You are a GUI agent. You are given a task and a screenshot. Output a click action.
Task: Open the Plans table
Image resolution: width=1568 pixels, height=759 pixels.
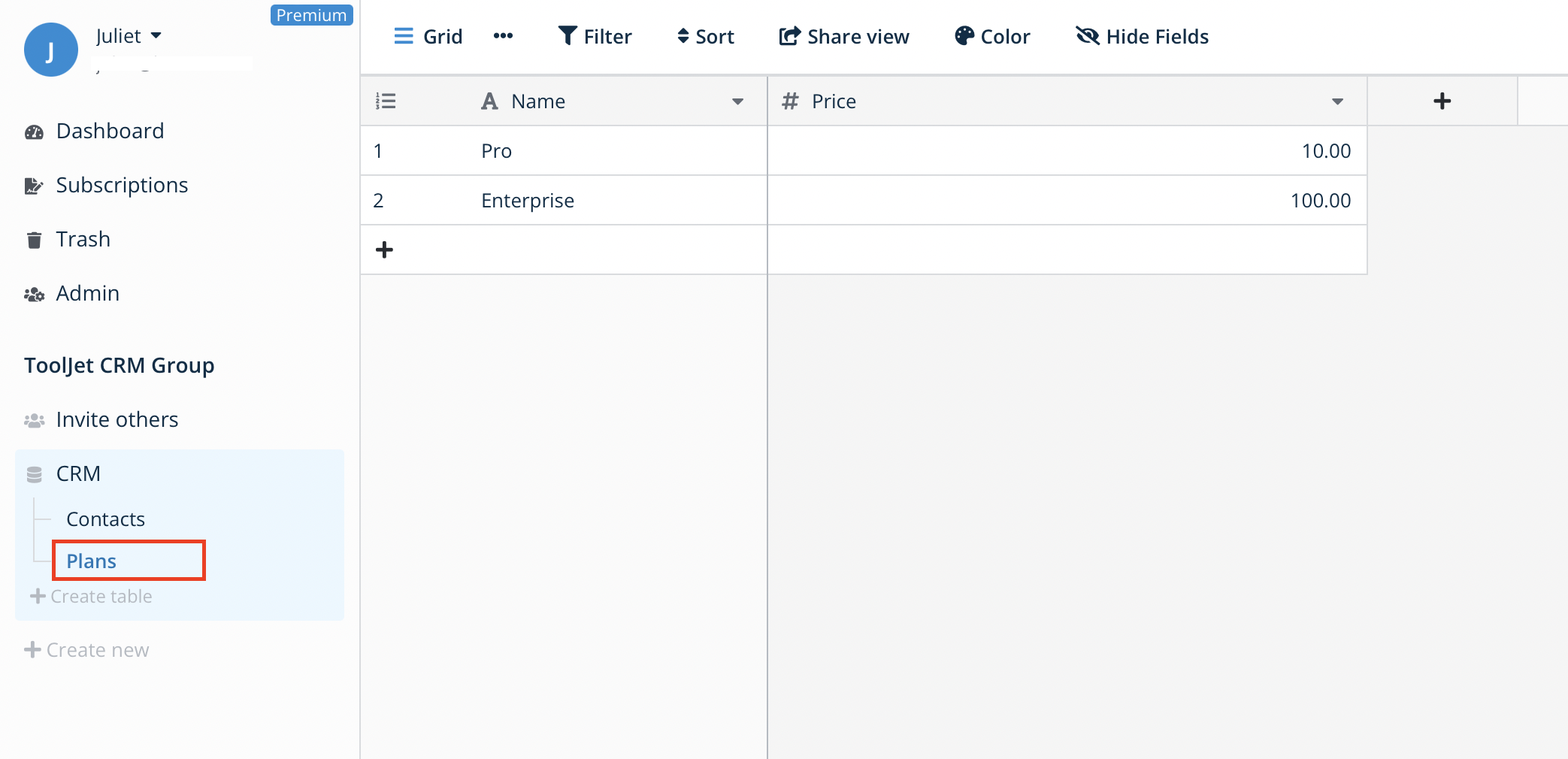coord(92,561)
